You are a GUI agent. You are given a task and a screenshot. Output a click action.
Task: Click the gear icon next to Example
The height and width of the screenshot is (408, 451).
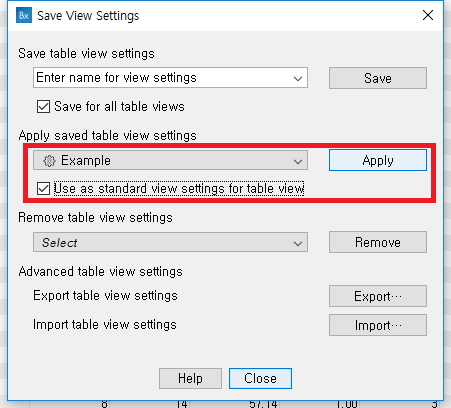point(49,161)
